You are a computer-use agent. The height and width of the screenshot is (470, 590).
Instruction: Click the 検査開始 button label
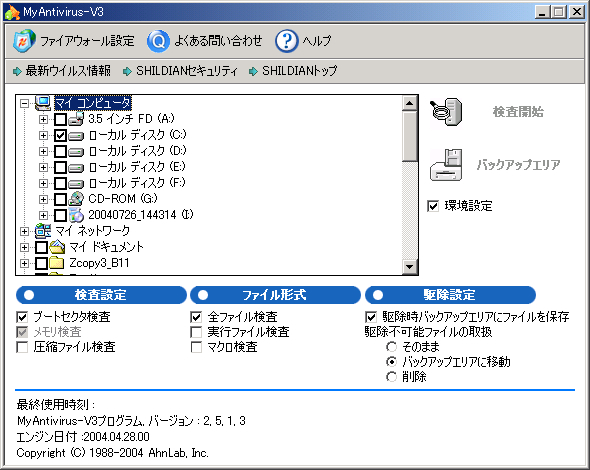click(x=518, y=112)
